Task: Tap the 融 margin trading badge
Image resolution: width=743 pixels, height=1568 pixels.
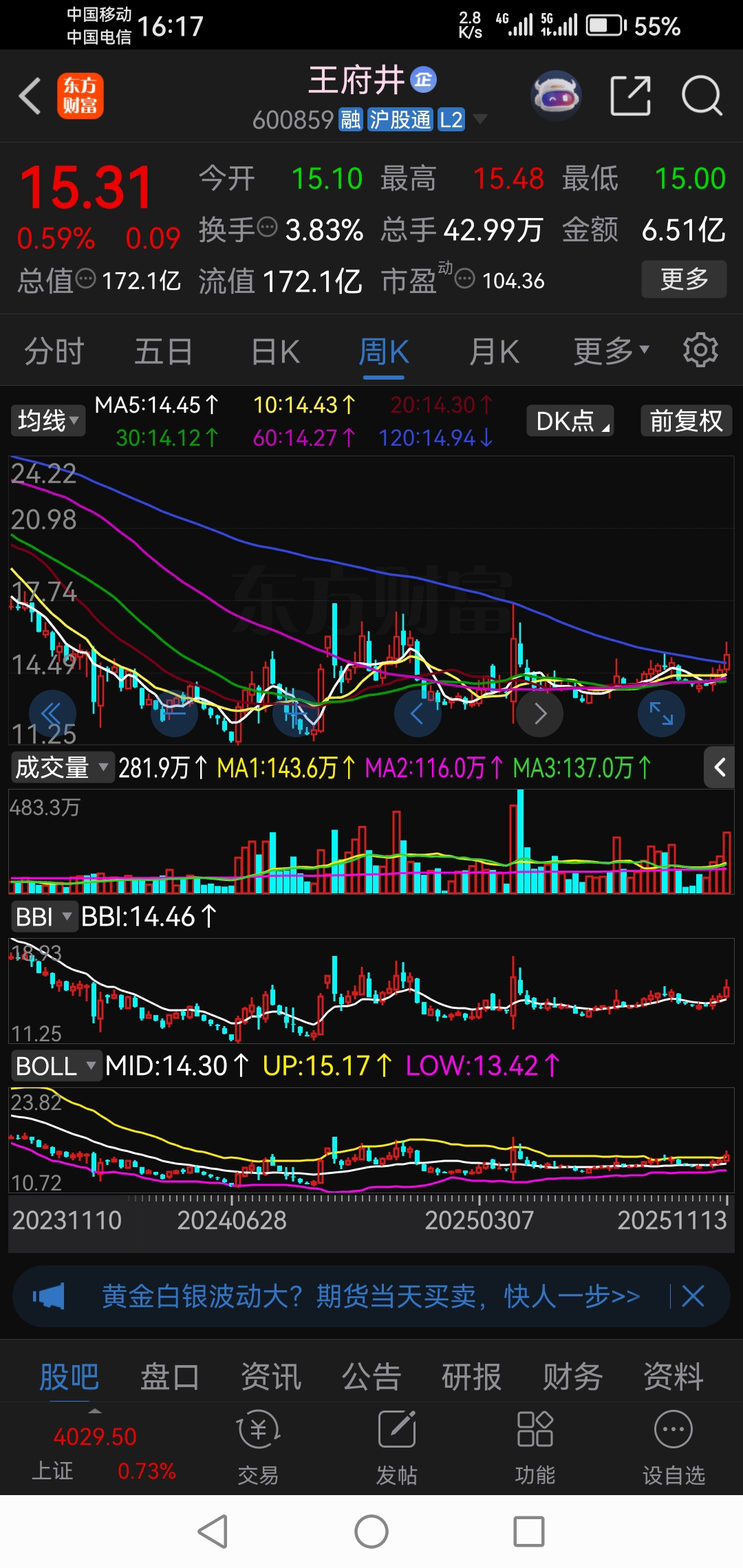Action: [x=350, y=120]
